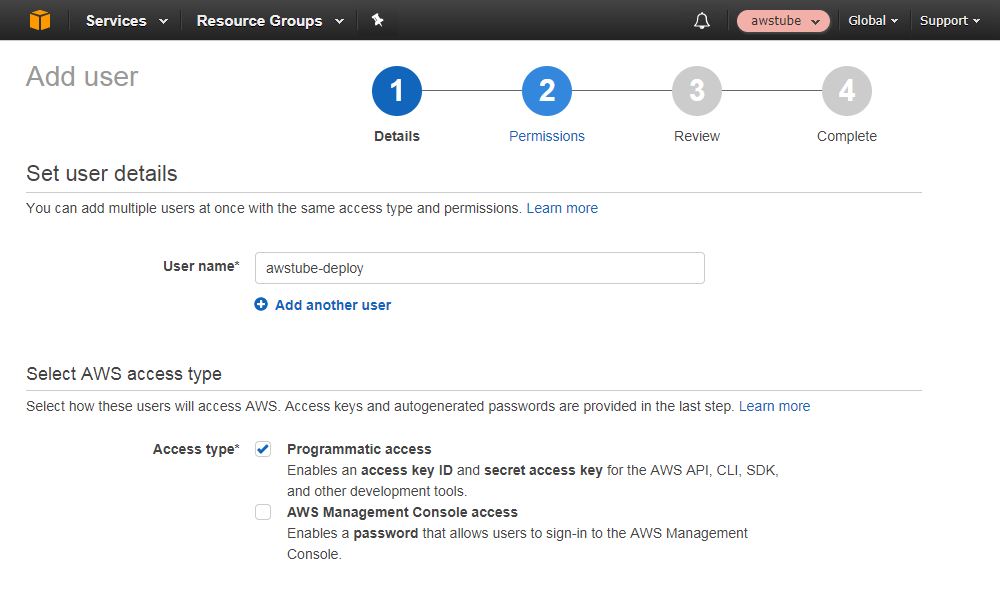Open the awstube account dropdown

[783, 20]
